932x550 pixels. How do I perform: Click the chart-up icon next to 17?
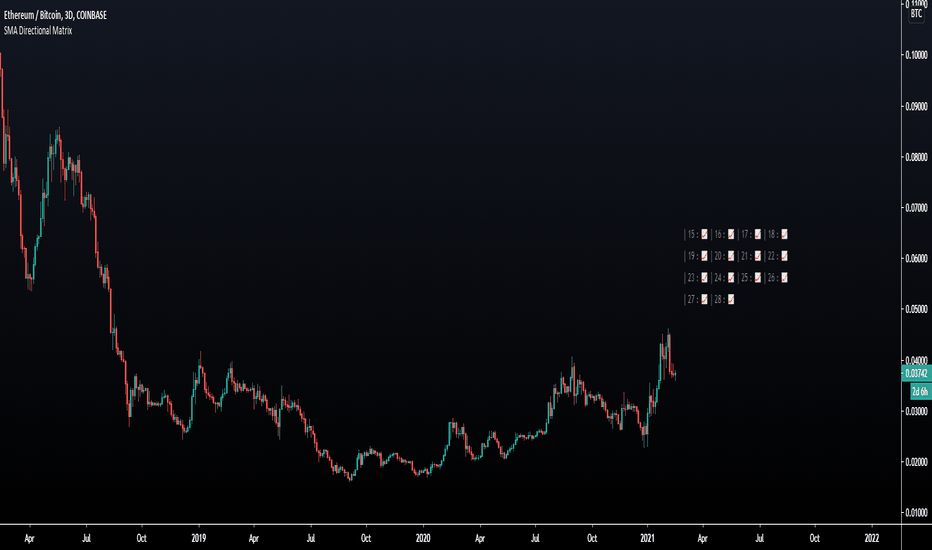[x=758, y=234]
